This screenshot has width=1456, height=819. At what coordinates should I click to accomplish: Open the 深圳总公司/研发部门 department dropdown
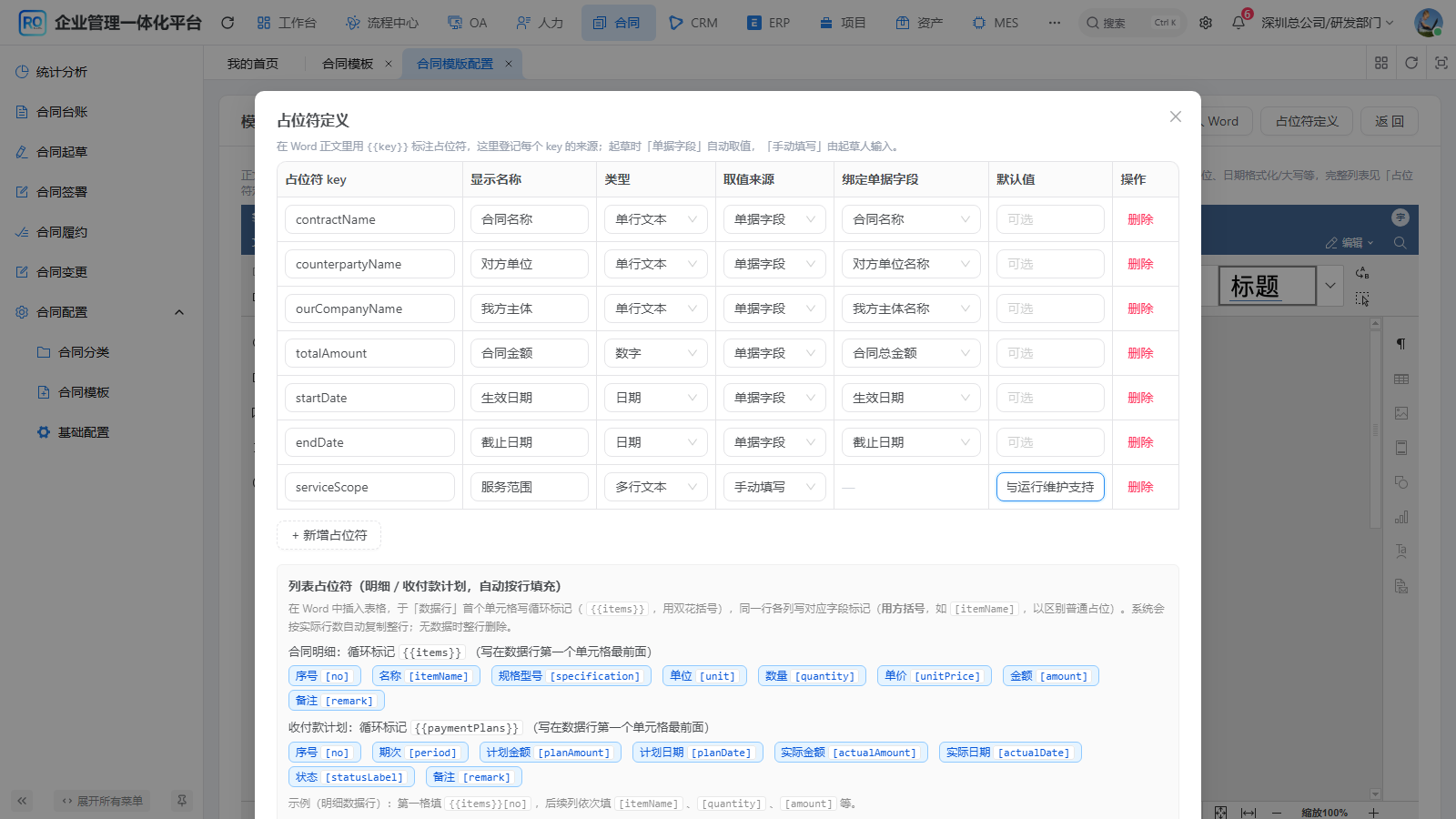click(x=1328, y=23)
